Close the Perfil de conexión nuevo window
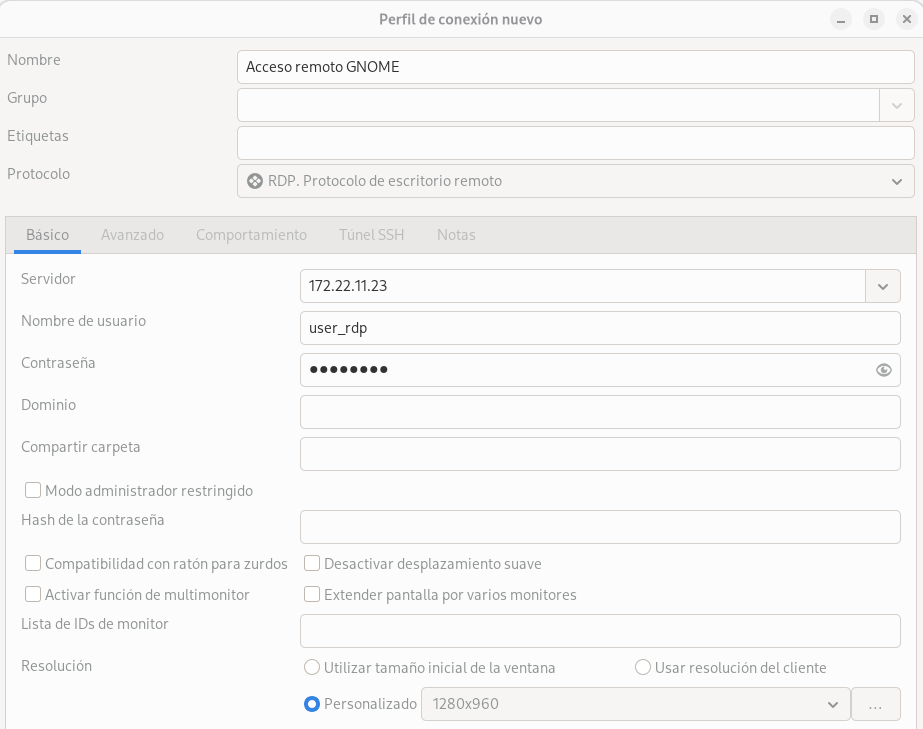The image size is (923, 729). point(907,19)
